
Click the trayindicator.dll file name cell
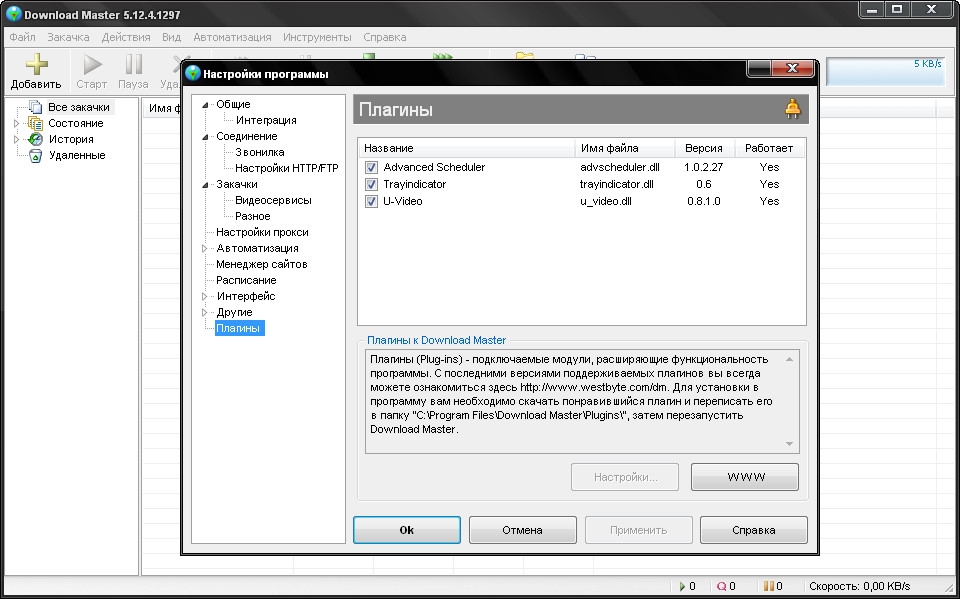pos(617,184)
